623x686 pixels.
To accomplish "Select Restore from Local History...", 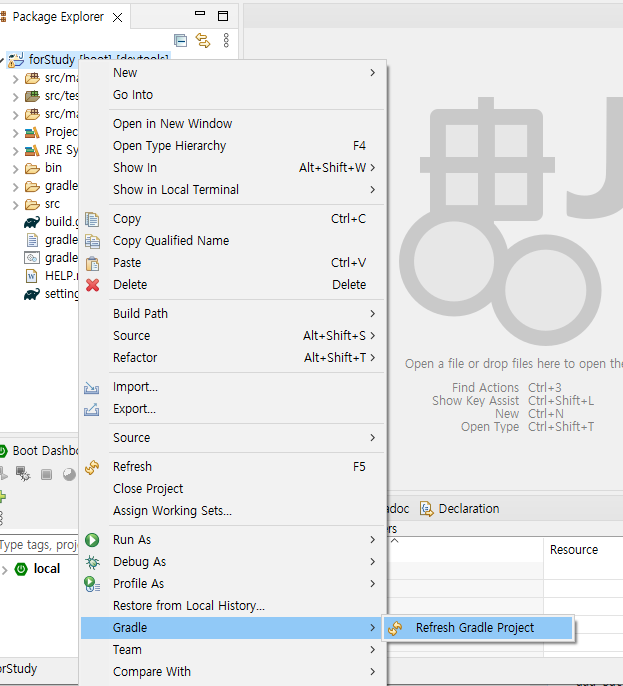I will (x=233, y=606).
